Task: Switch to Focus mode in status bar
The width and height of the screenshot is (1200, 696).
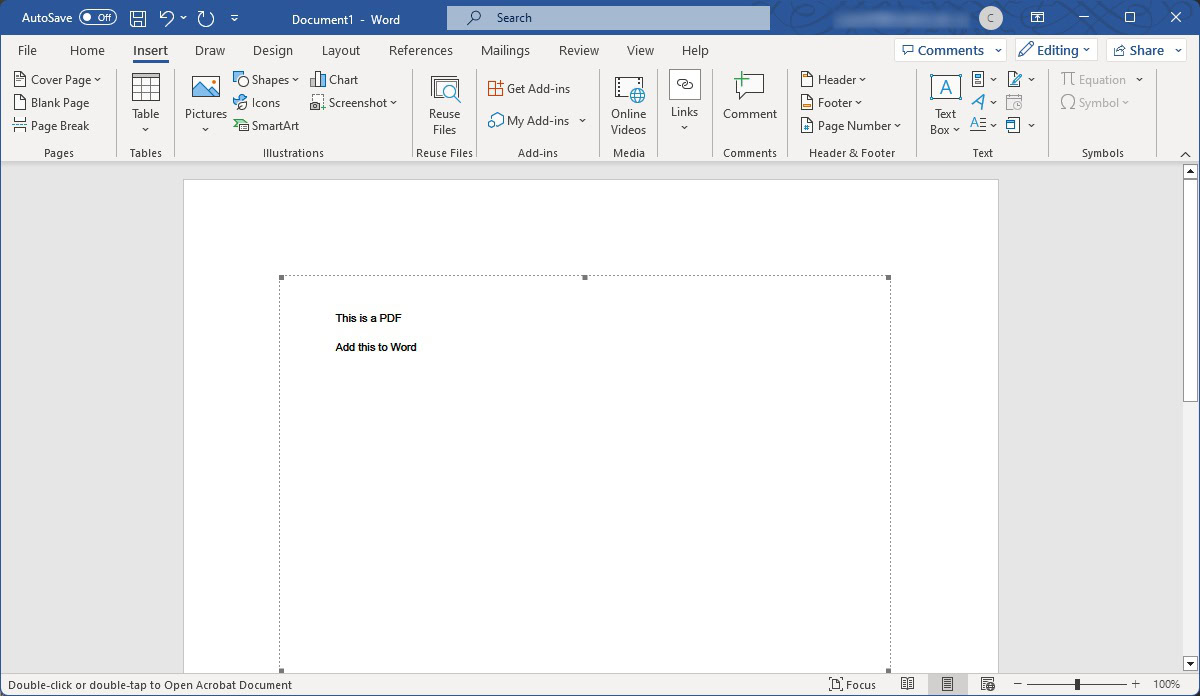Action: (x=852, y=685)
